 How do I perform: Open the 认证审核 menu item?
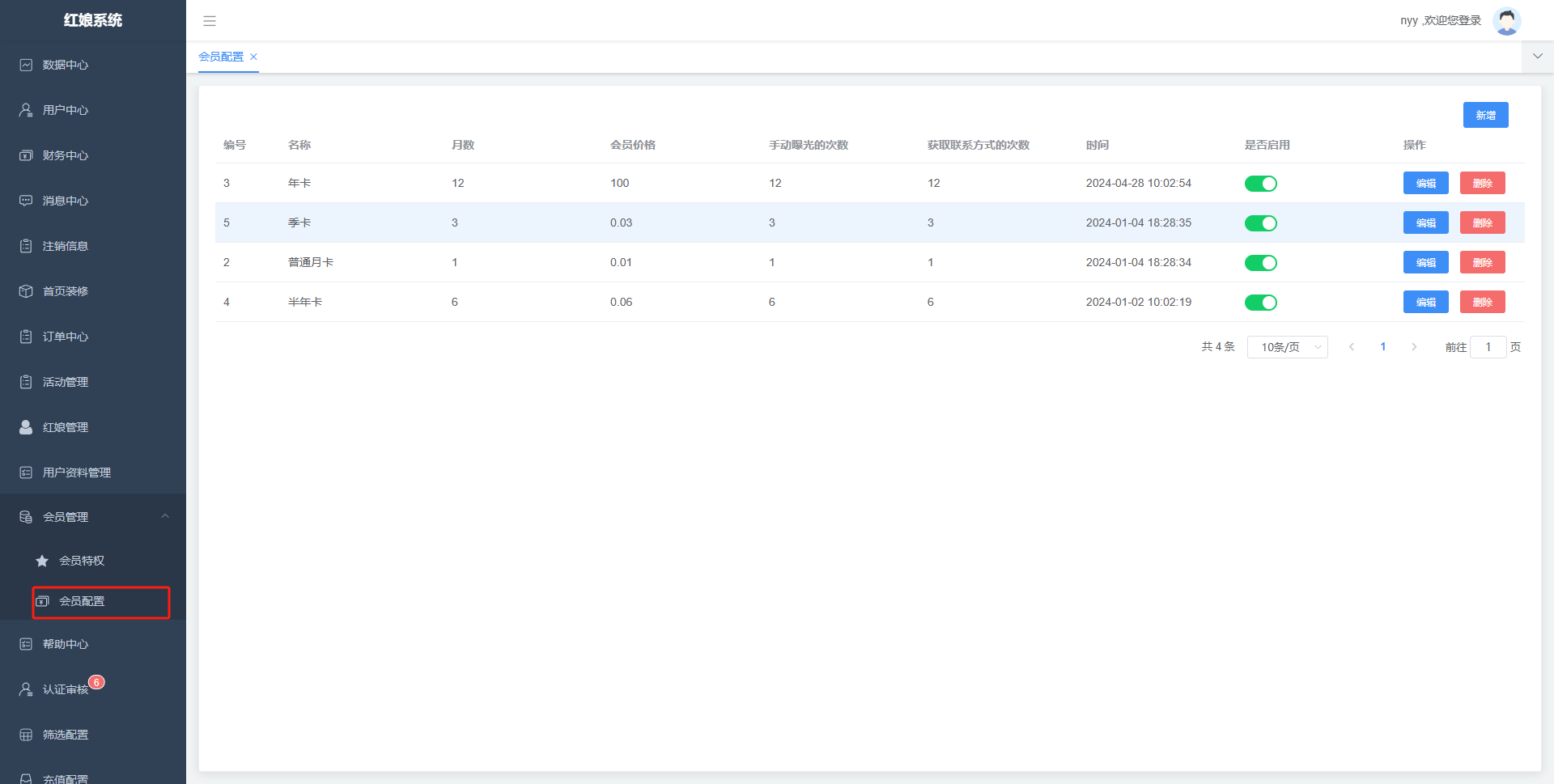coord(66,689)
